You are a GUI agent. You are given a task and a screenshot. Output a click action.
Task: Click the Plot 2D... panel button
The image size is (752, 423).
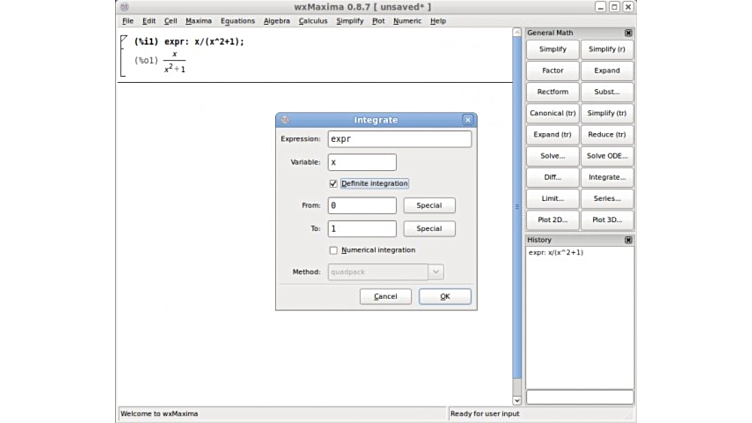(552, 220)
